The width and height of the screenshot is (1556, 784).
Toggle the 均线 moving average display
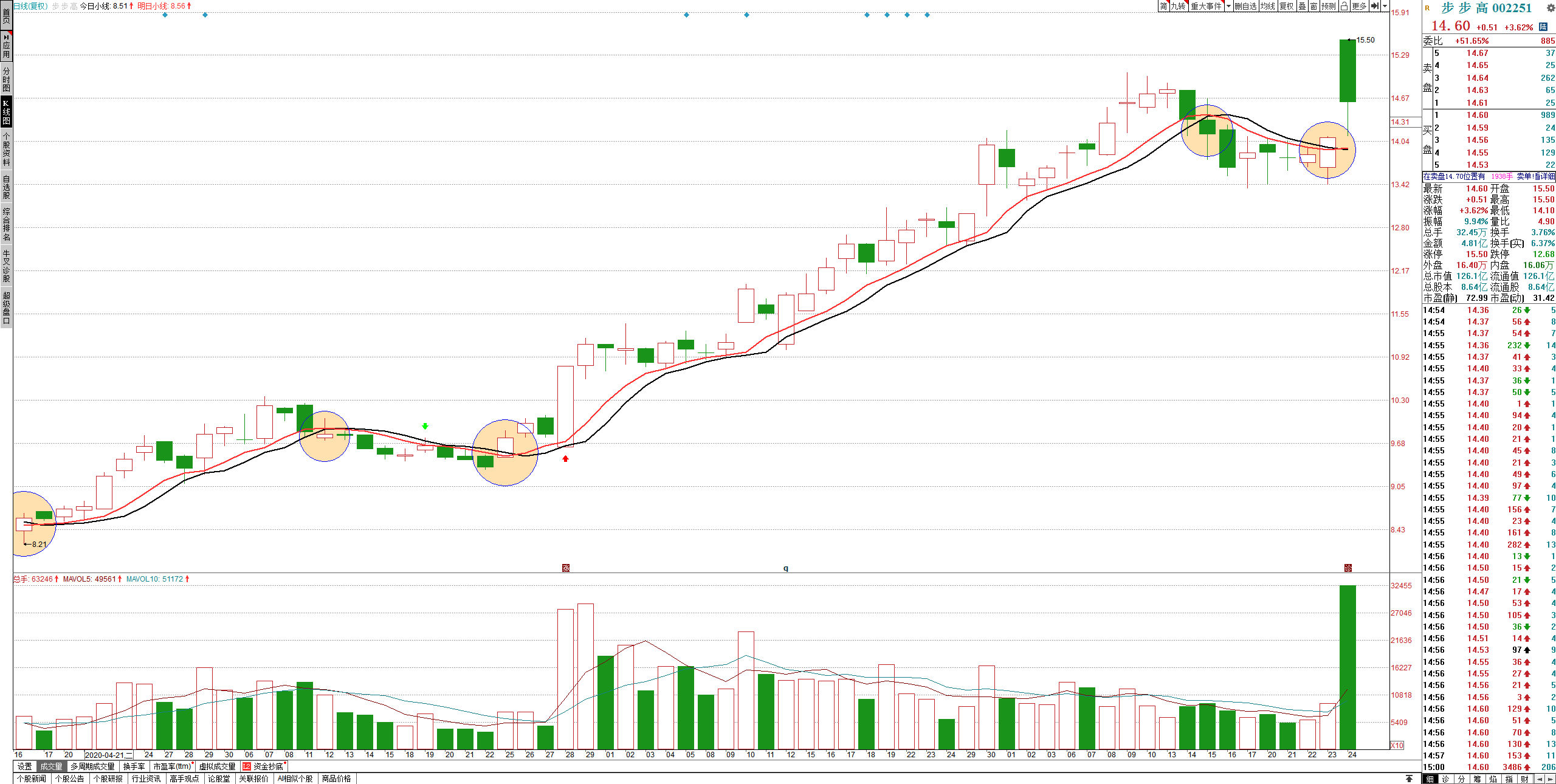click(1267, 6)
